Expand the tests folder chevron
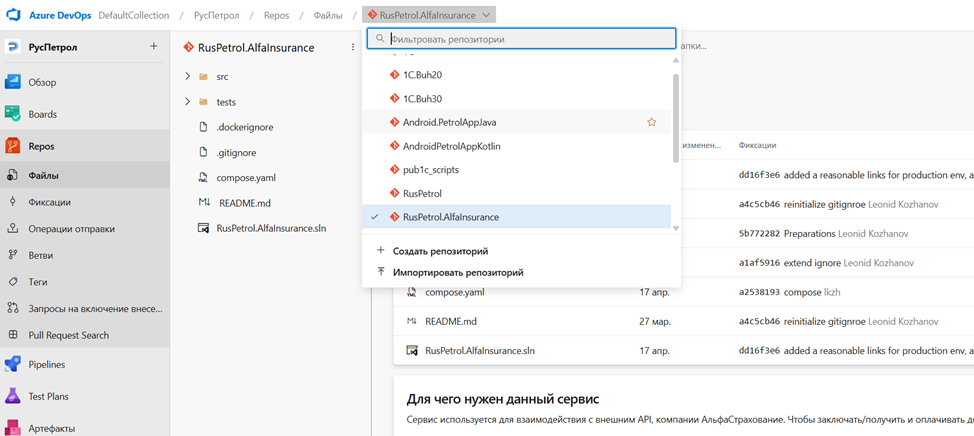 [188, 102]
